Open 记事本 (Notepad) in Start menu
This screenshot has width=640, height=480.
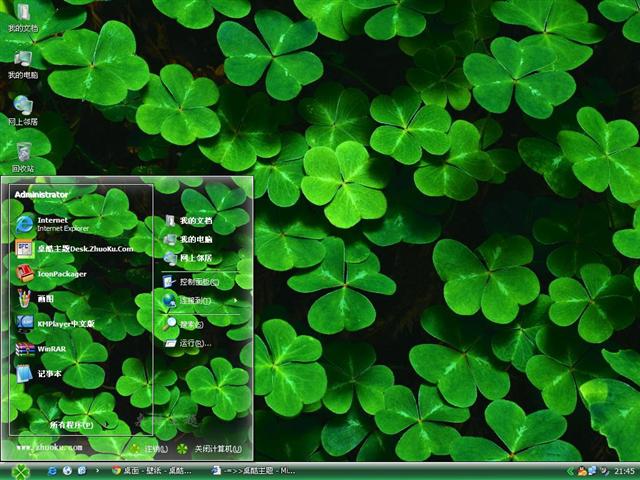[x=48, y=374]
